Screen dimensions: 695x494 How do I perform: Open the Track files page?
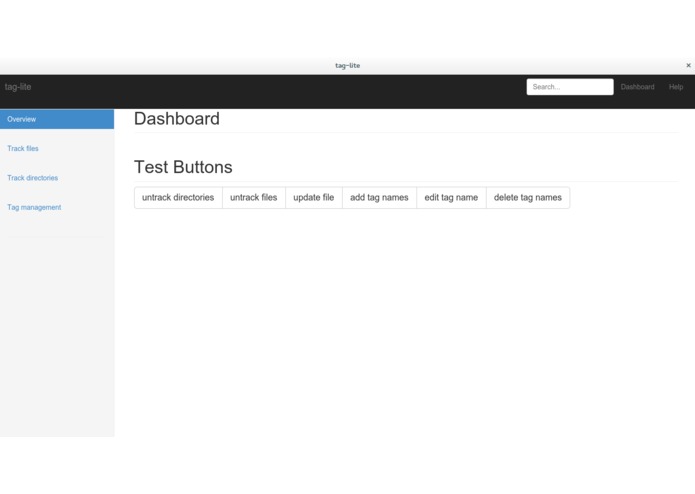tap(23, 148)
